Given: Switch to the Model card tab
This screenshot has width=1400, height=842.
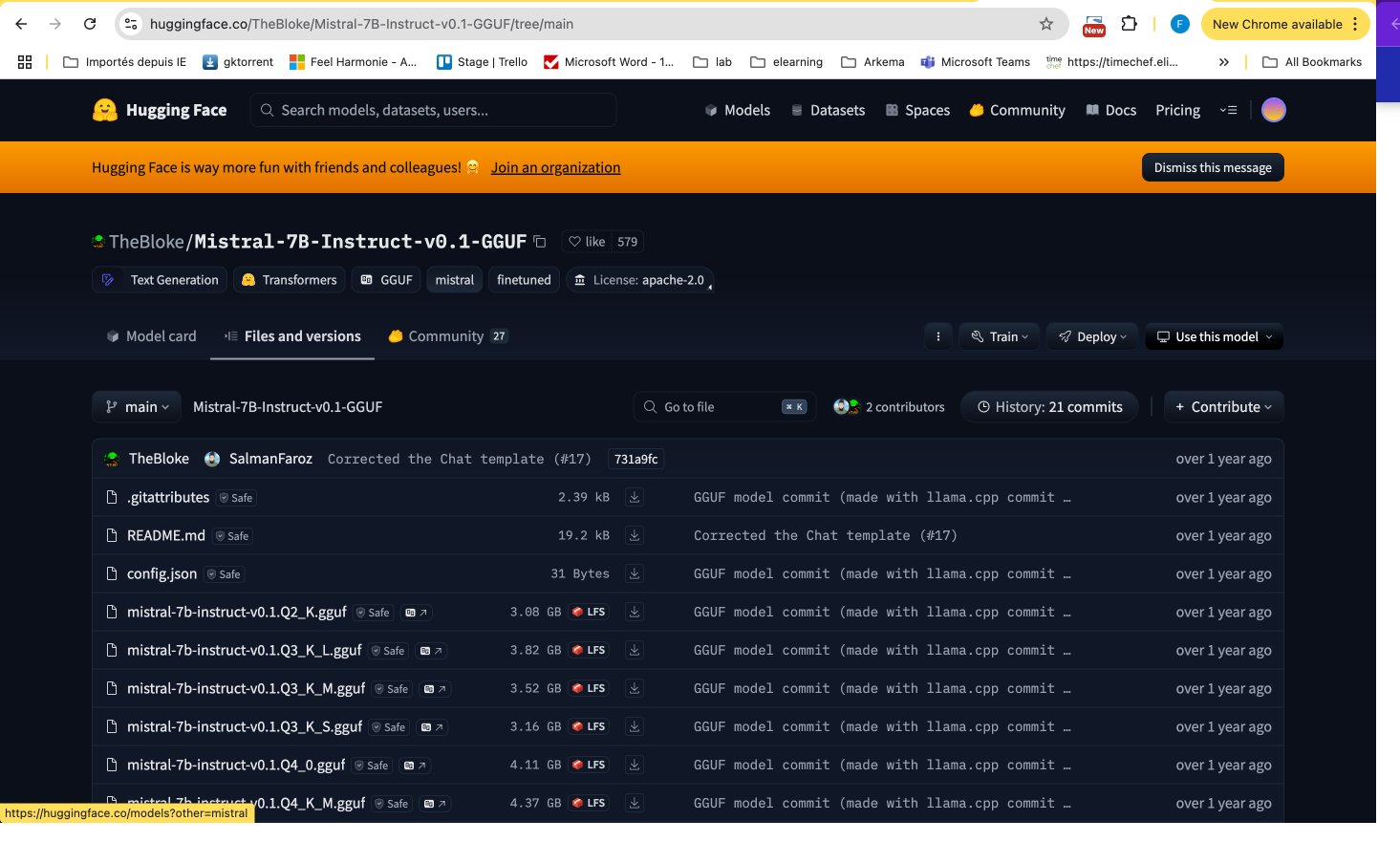Looking at the screenshot, I should tap(152, 336).
